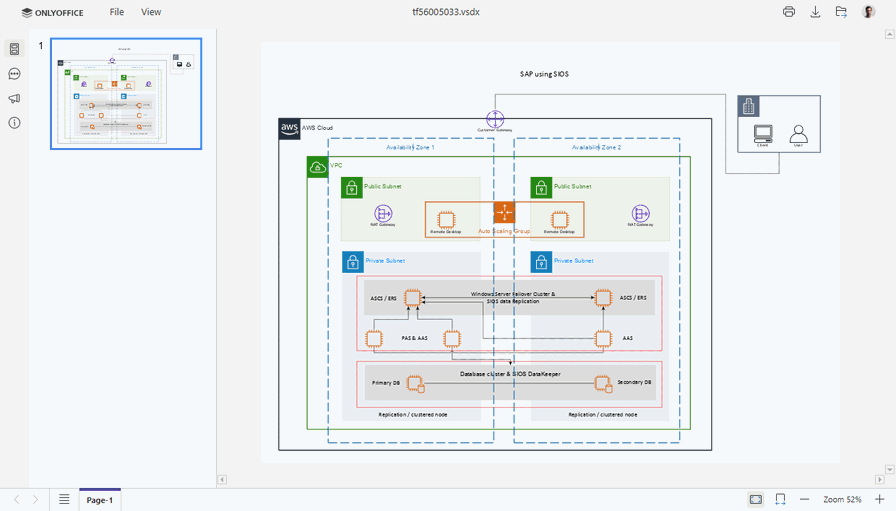The width and height of the screenshot is (896, 511).
Task: Click the 'PAS & AAS' label
Action: (414, 338)
